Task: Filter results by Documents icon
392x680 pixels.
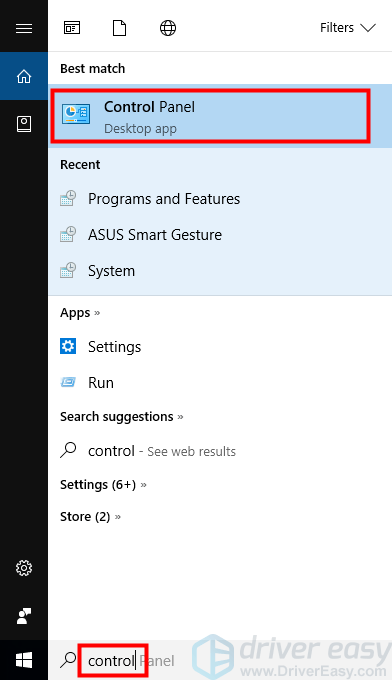Action: (119, 28)
